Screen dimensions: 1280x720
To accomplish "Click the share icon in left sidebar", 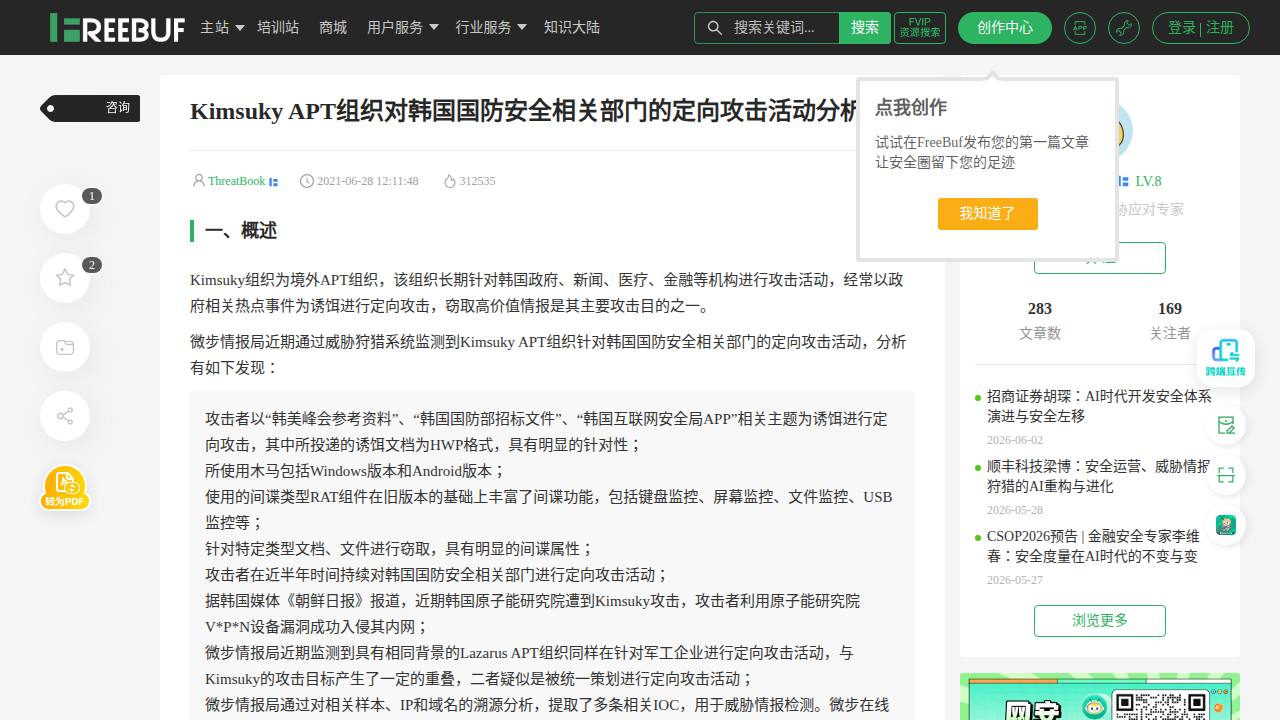I will (x=65, y=416).
